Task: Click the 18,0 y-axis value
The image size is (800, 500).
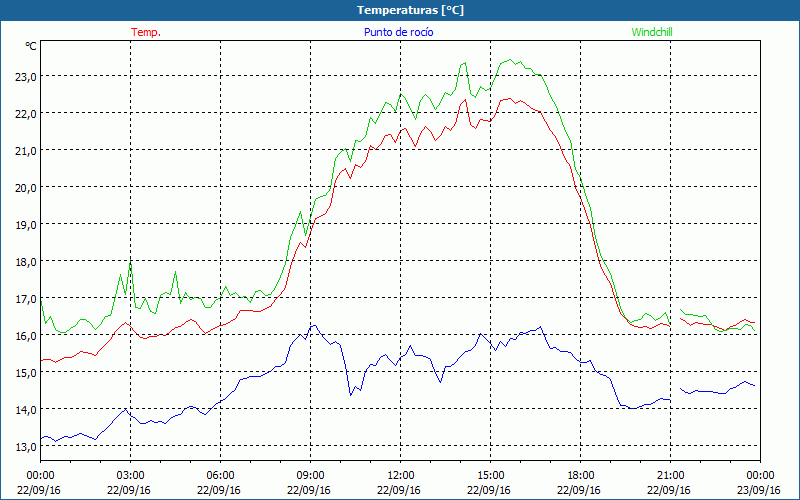Action: point(26,261)
